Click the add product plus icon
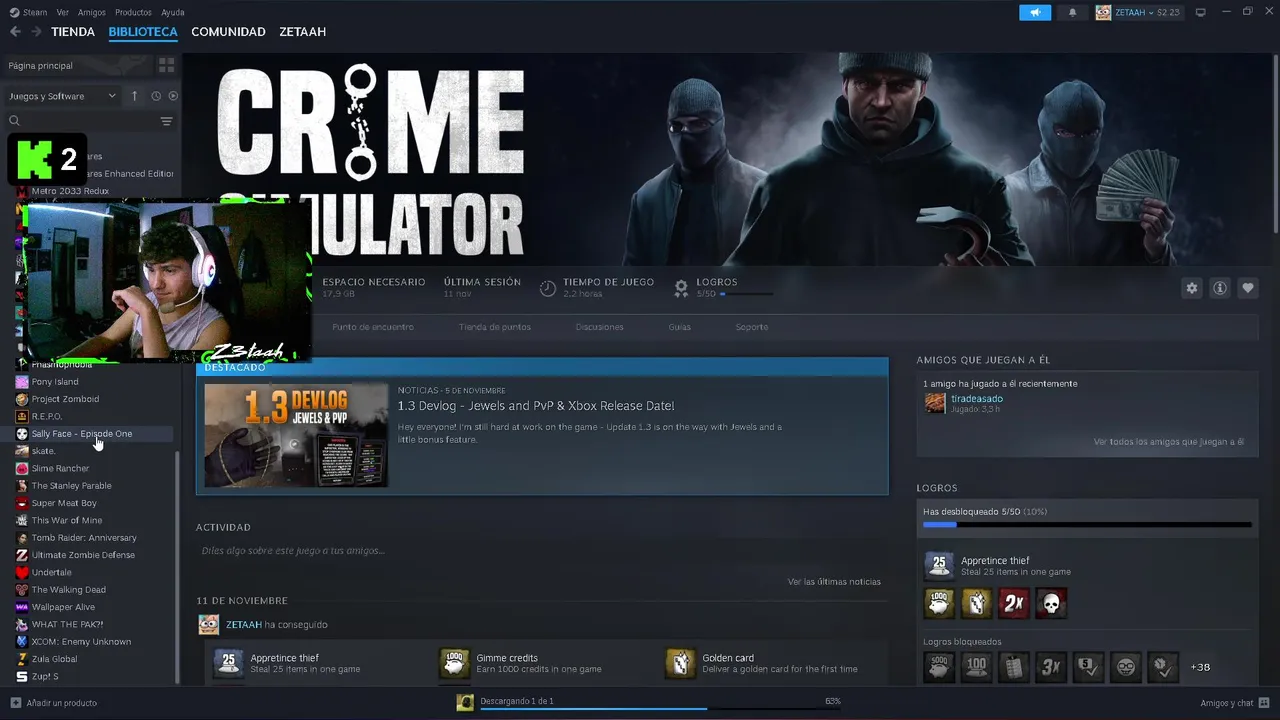The height and width of the screenshot is (720, 1280). click(15, 703)
